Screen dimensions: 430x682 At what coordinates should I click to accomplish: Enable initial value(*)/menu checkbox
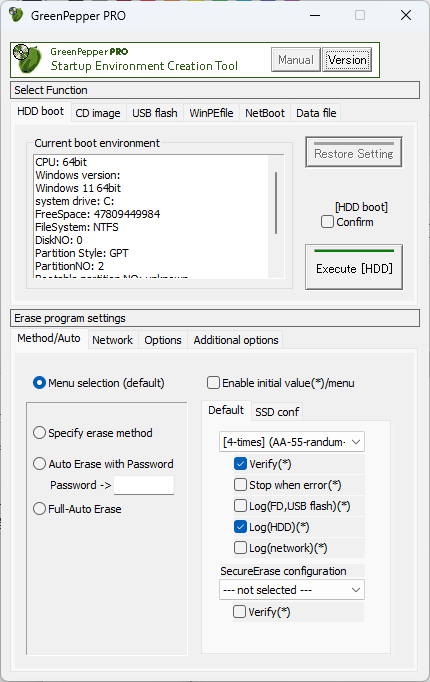coord(213,383)
